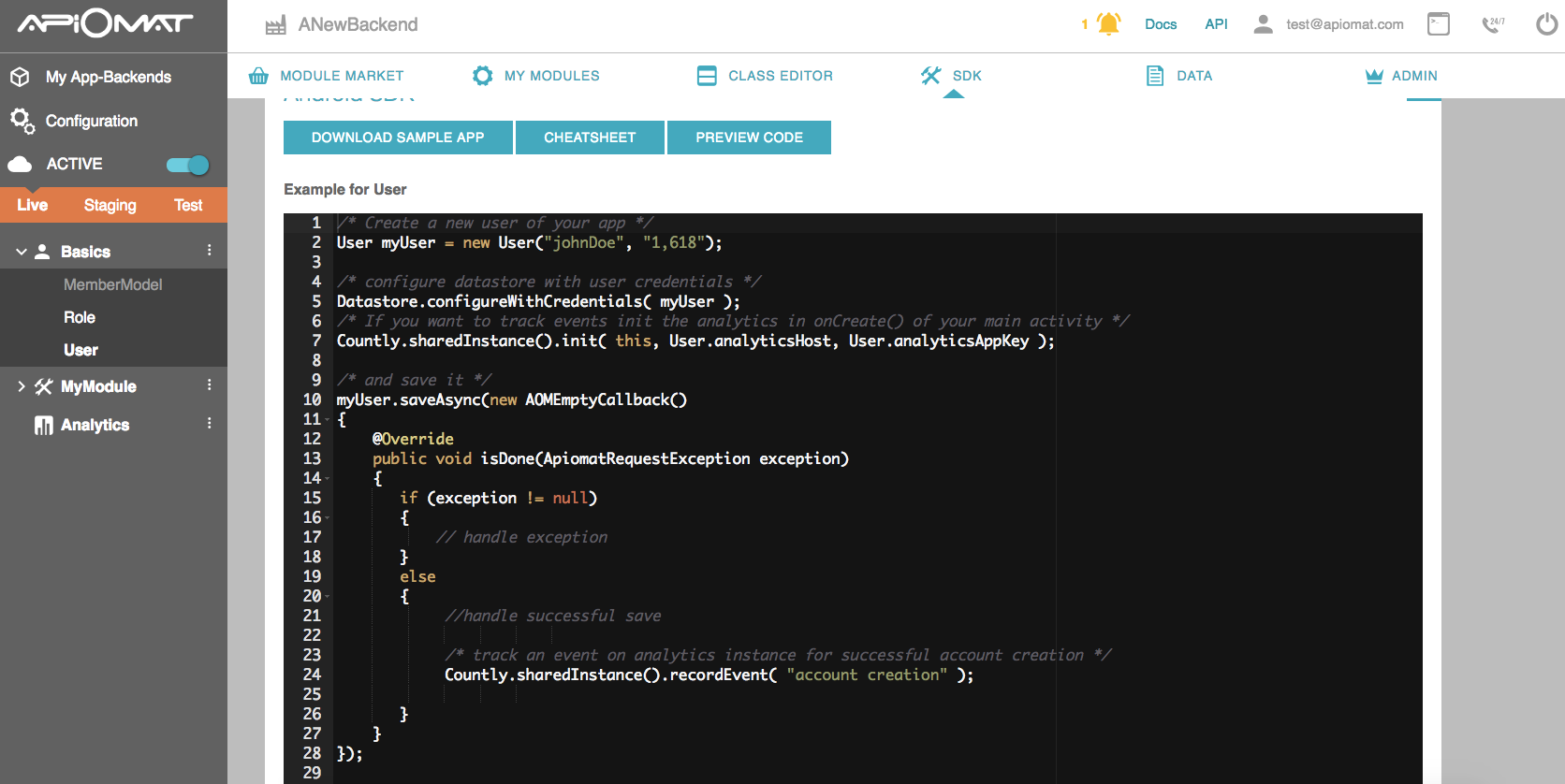Open the console window icon in header
Screen dimensions: 1565x784
tap(1439, 24)
